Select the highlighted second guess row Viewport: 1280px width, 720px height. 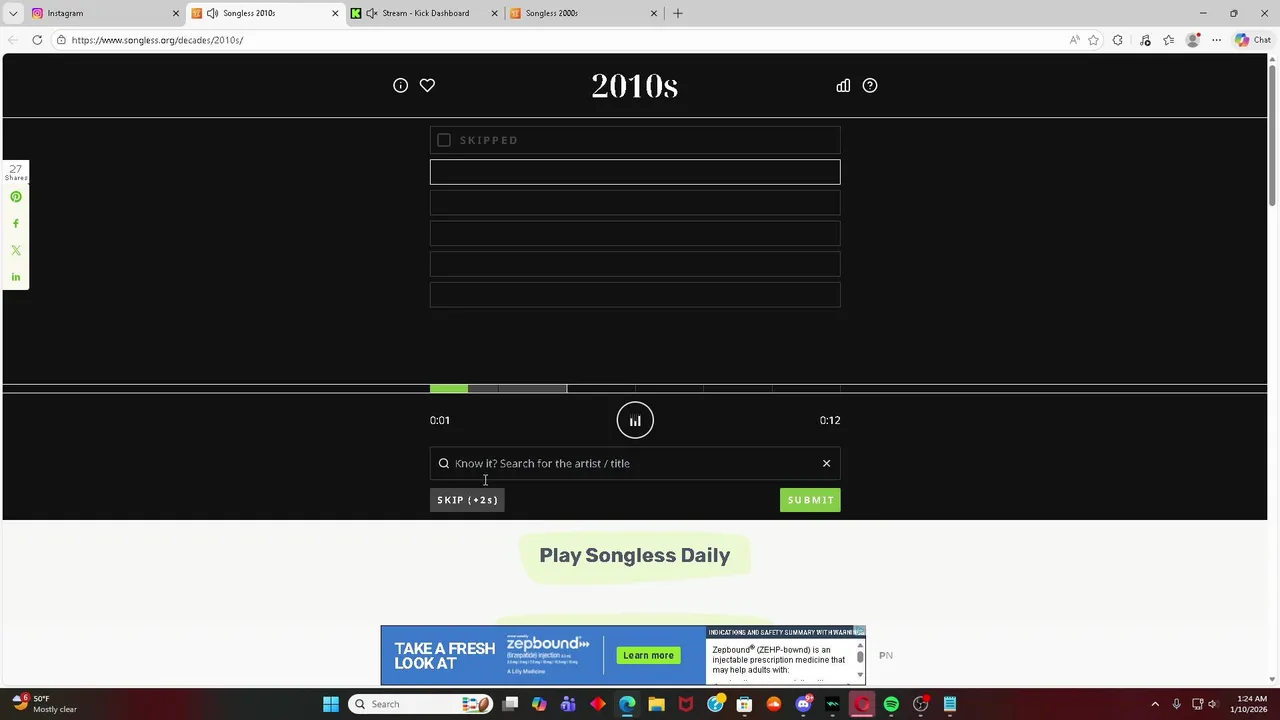[x=635, y=172]
